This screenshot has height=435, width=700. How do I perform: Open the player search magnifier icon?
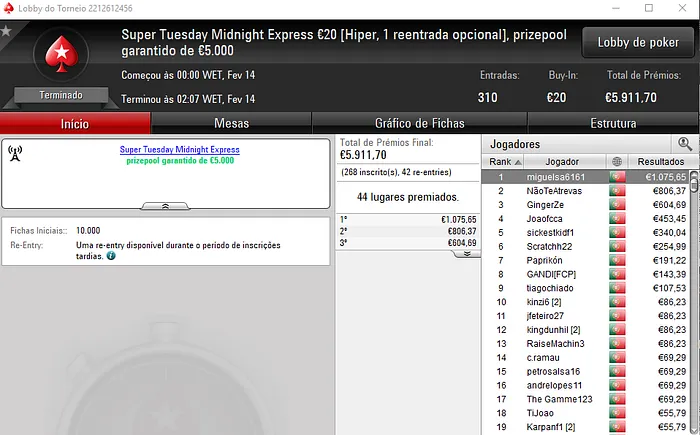(684, 144)
